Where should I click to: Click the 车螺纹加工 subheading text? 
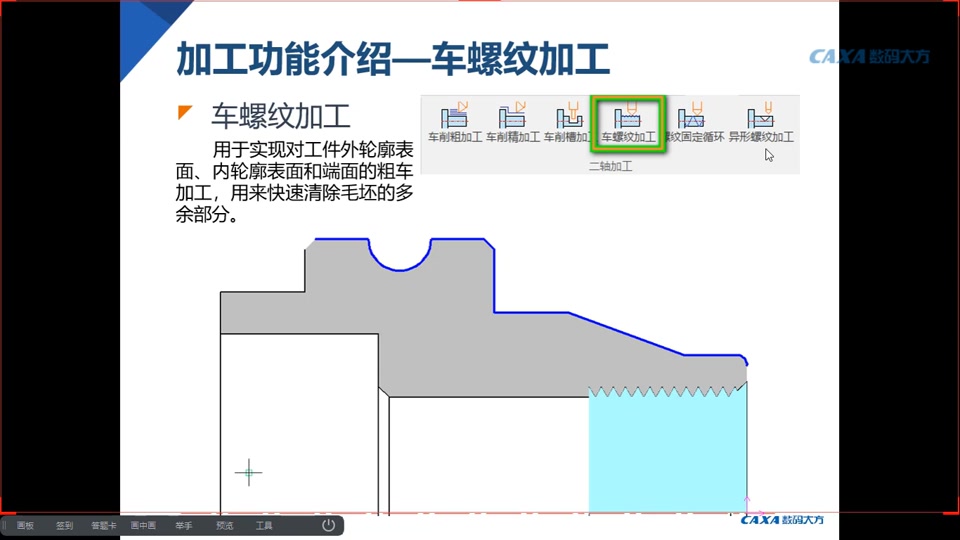coord(280,116)
